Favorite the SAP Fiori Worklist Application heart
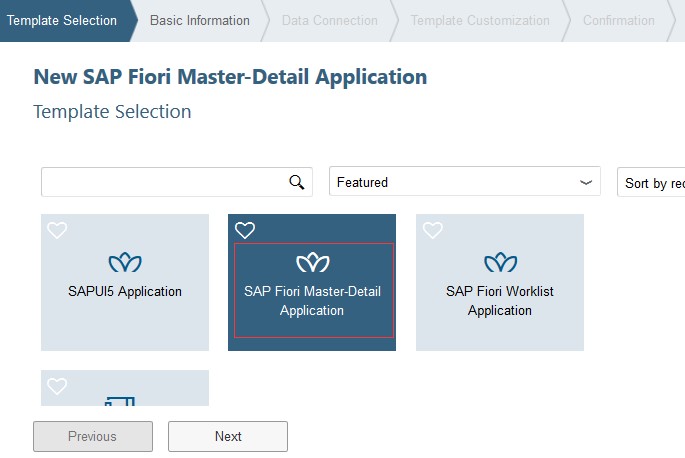Viewport: 685px width, 458px height. click(x=432, y=230)
